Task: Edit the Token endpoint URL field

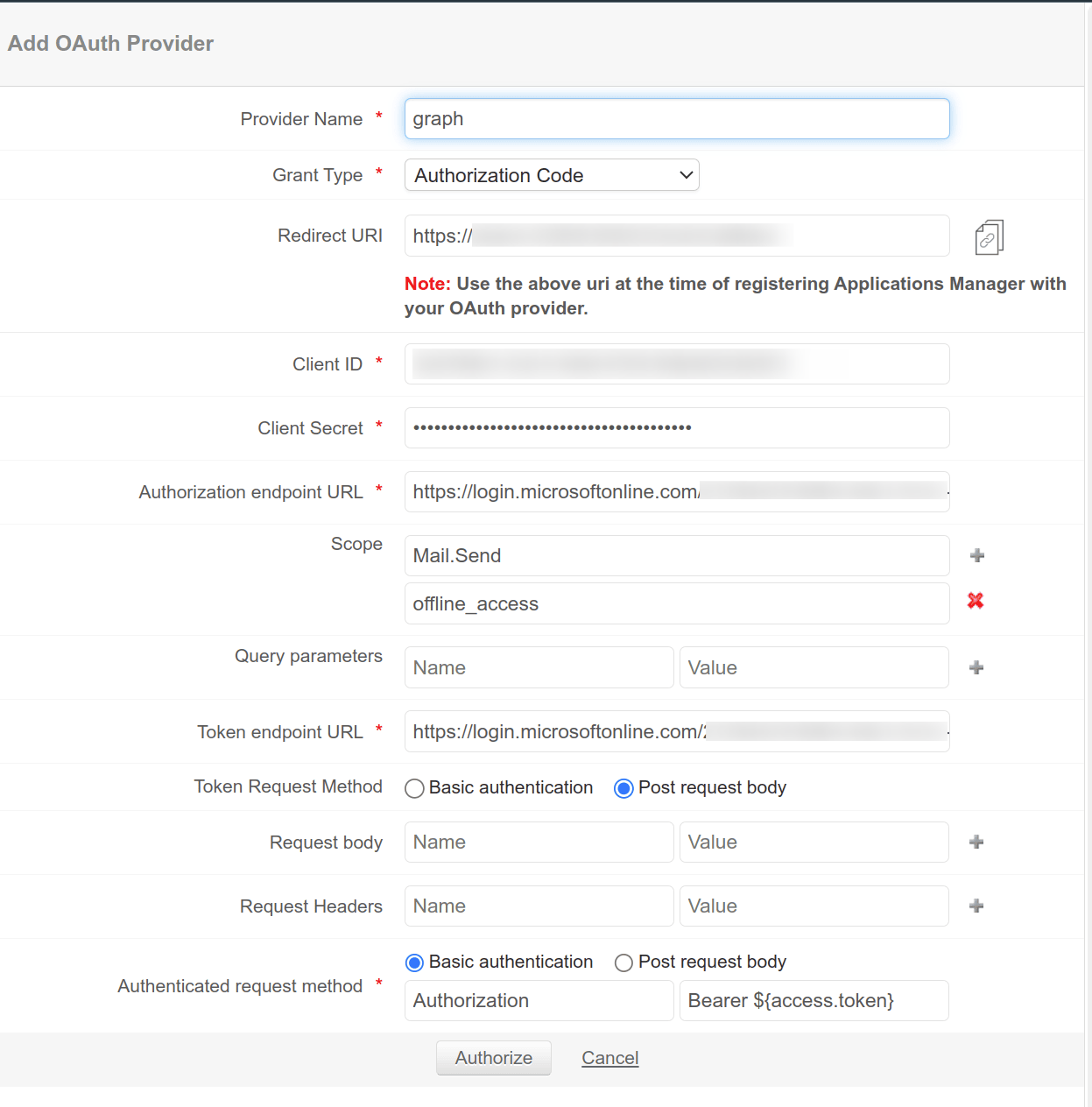Action: tap(676, 731)
